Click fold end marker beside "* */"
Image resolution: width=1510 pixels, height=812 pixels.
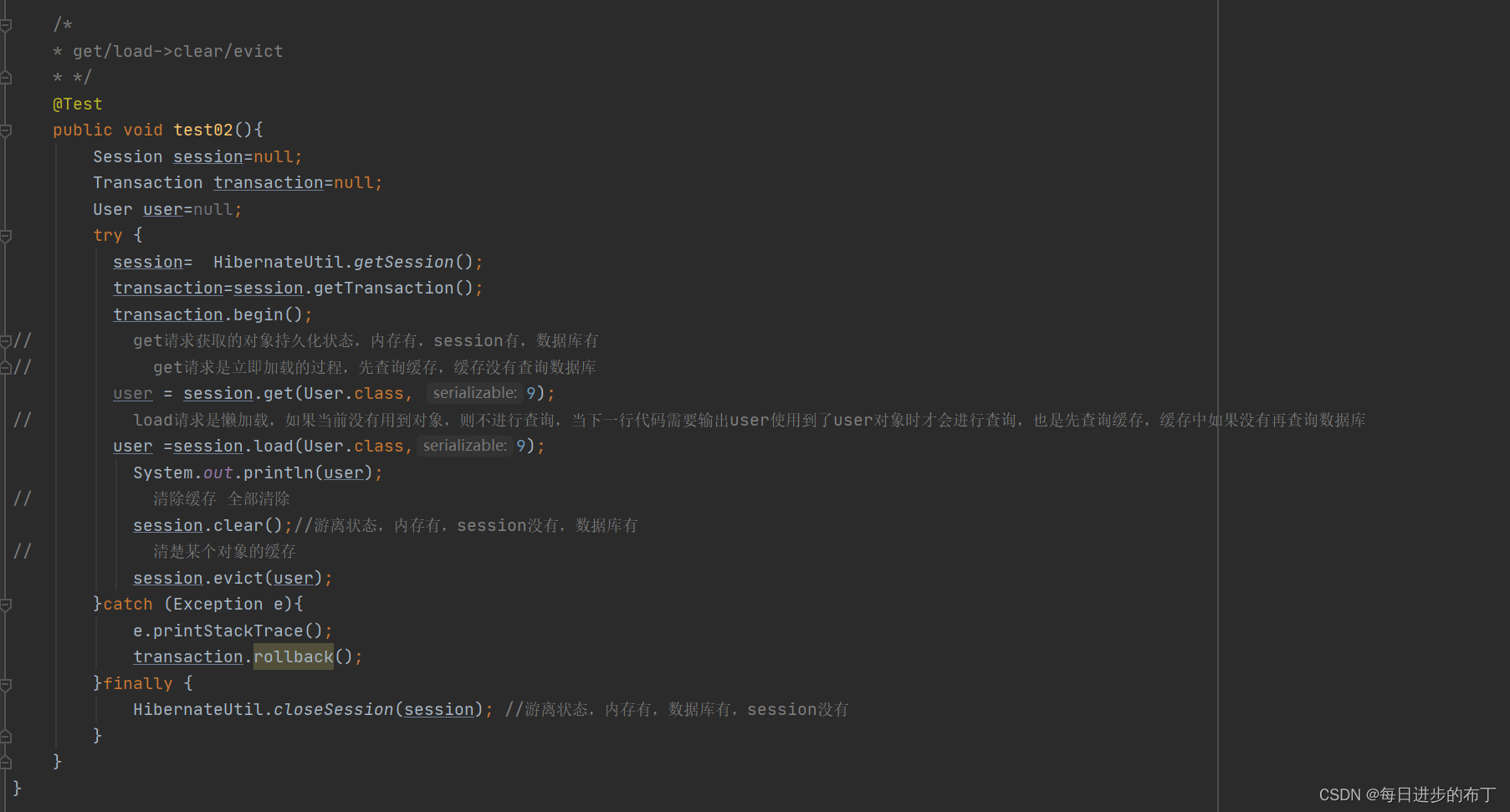6,78
